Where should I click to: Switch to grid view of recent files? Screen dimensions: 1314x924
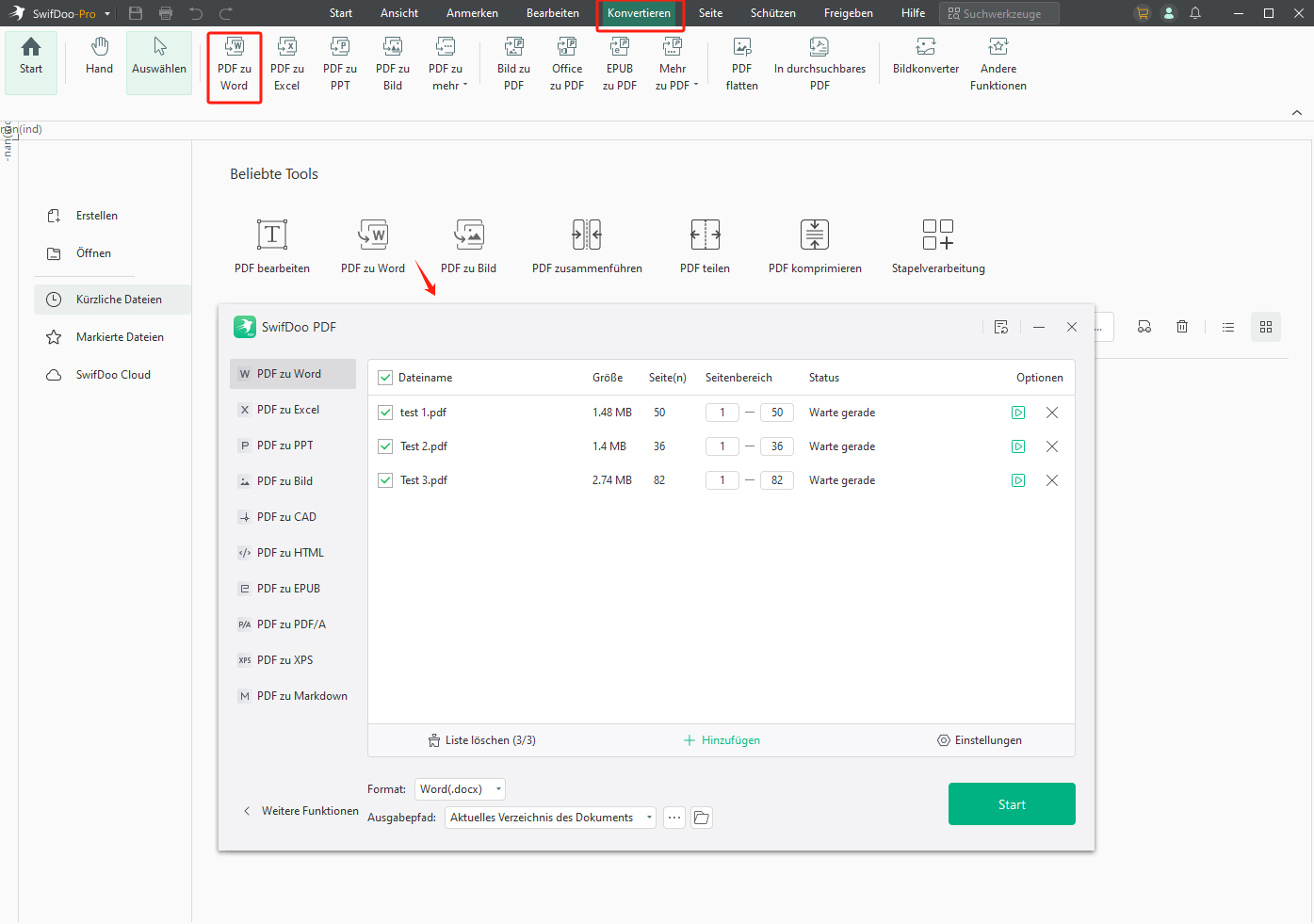(x=1266, y=327)
